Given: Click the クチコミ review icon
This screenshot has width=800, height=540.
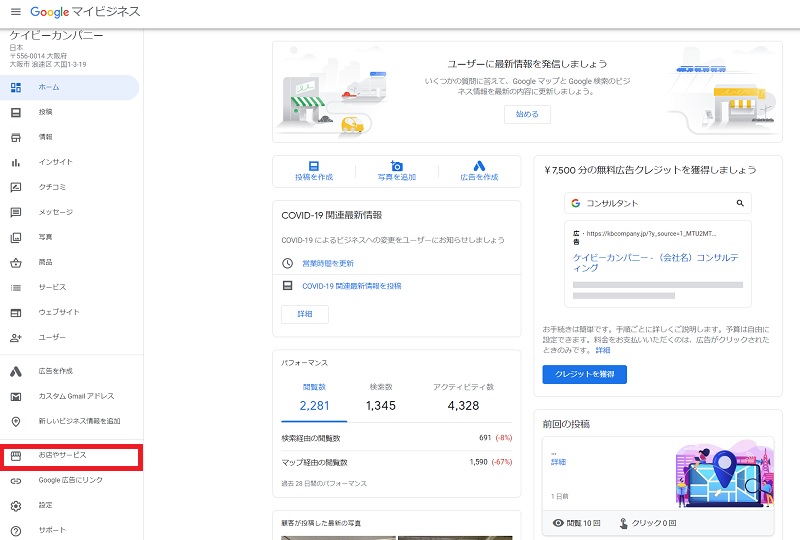Looking at the screenshot, I should pos(16,187).
